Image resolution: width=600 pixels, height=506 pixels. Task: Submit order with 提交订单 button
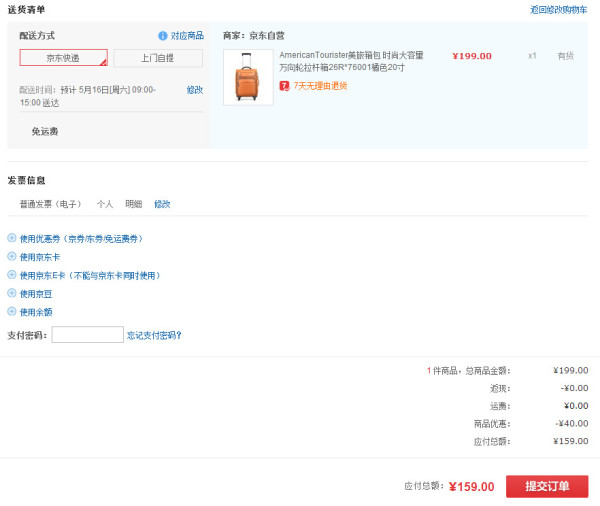coord(547,486)
